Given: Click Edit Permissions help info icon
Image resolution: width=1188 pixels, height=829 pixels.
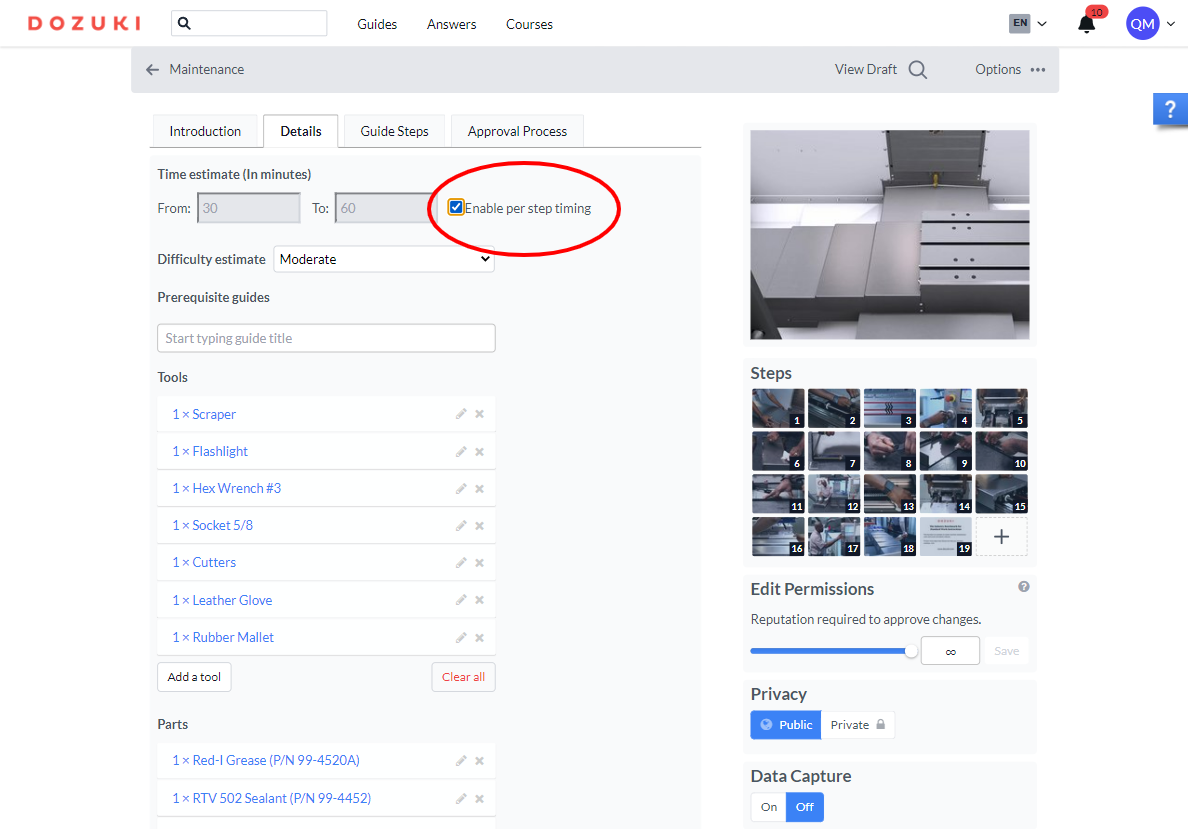Looking at the screenshot, I should coord(1023,587).
